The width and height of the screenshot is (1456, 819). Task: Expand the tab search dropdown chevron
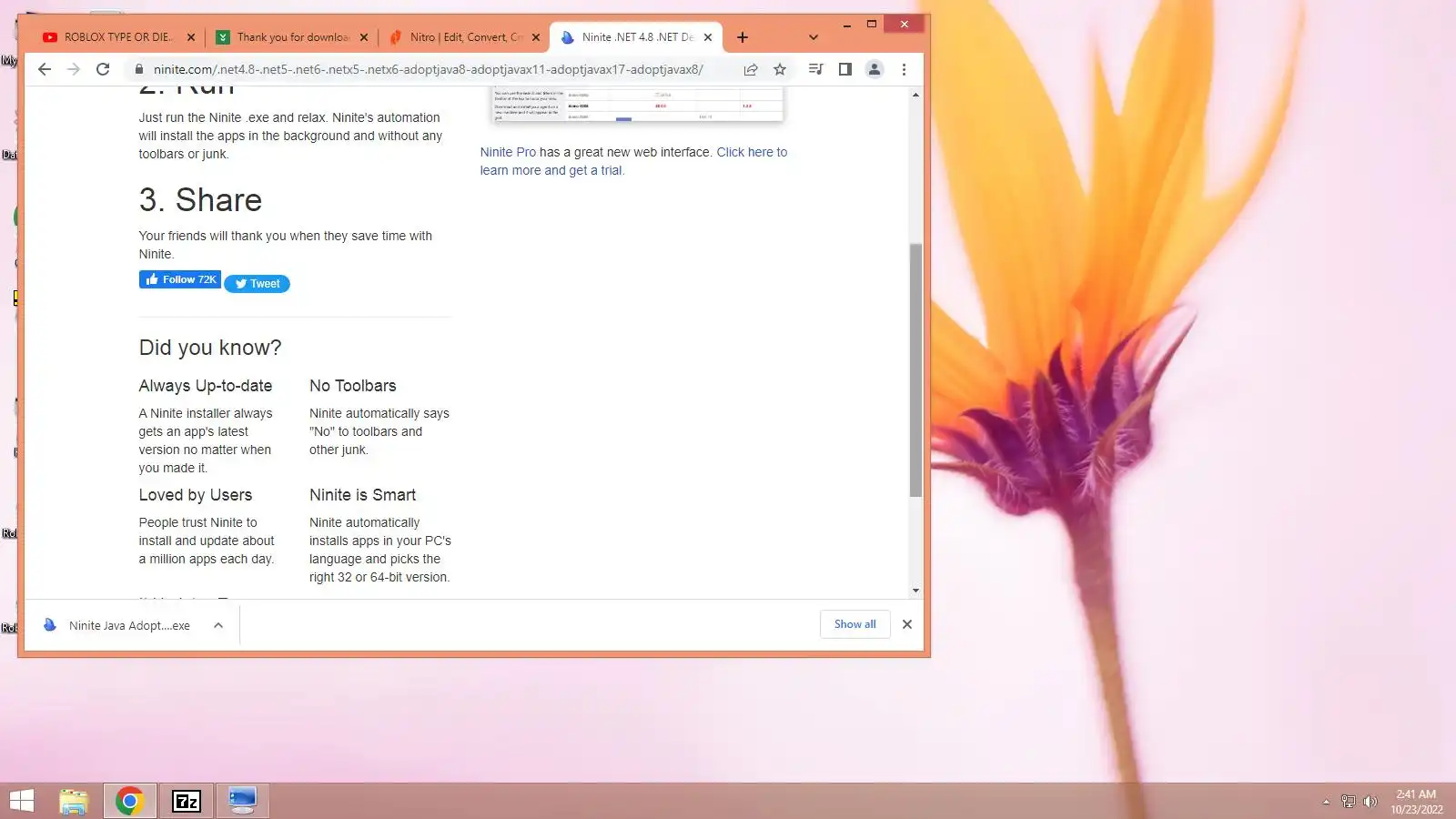click(814, 37)
